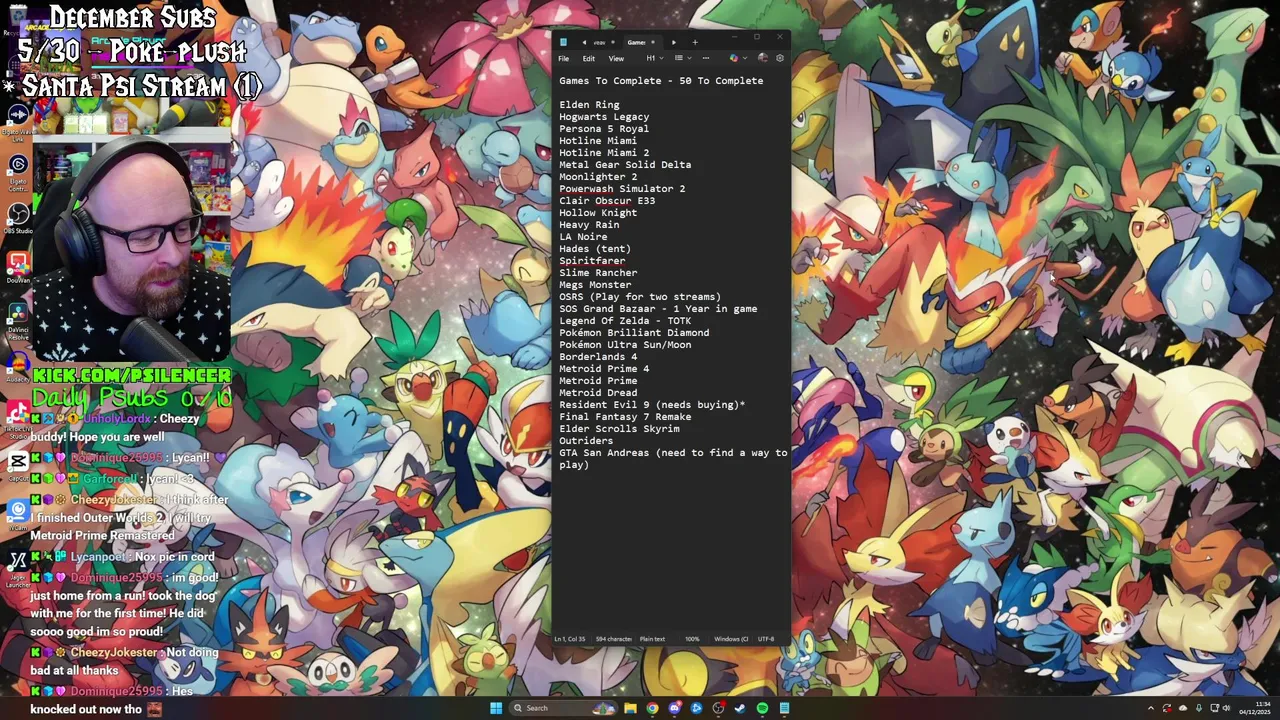Click the 594 characters count

click(x=613, y=639)
